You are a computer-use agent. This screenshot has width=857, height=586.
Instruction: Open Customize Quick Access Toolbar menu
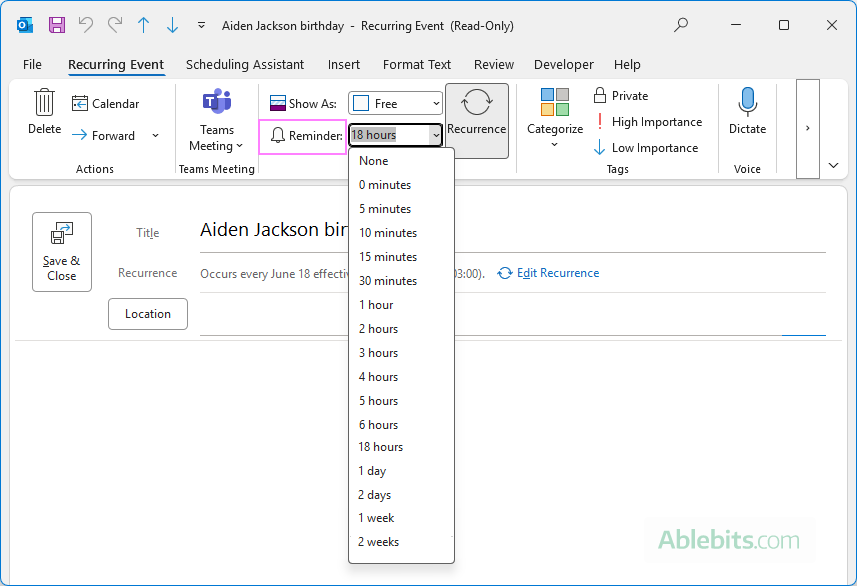pos(201,25)
